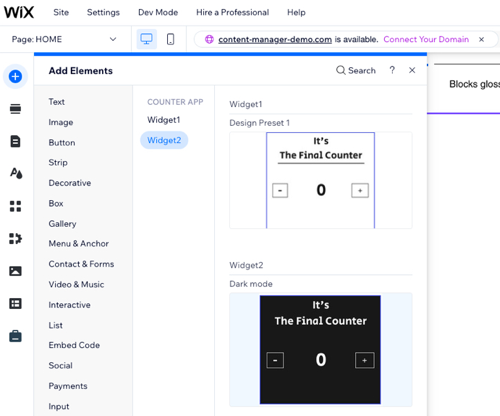Open the Business briefcase icon in sidebar
Image resolution: width=500 pixels, height=416 pixels.
[15, 336]
